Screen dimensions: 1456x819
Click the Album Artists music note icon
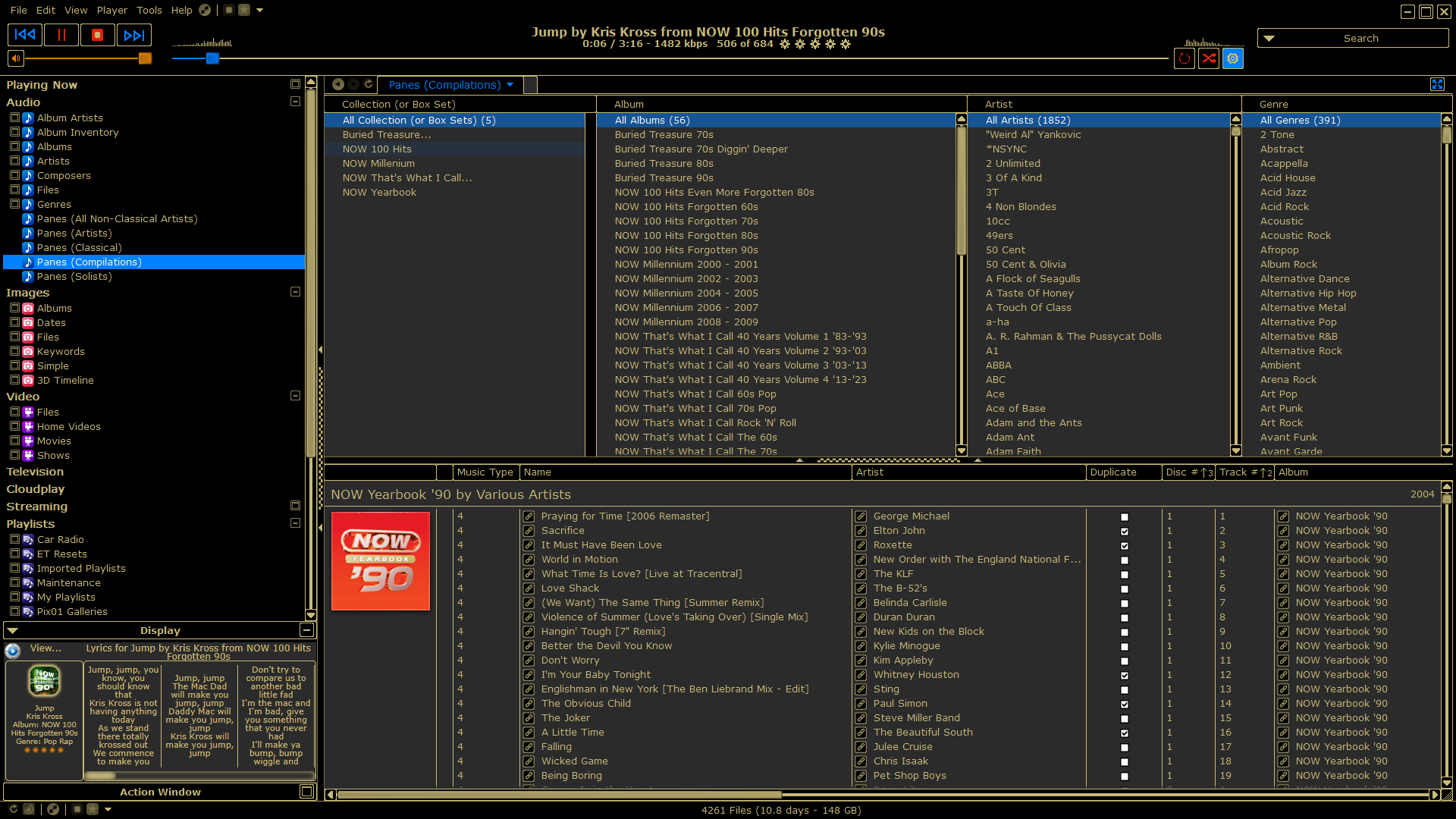click(28, 118)
